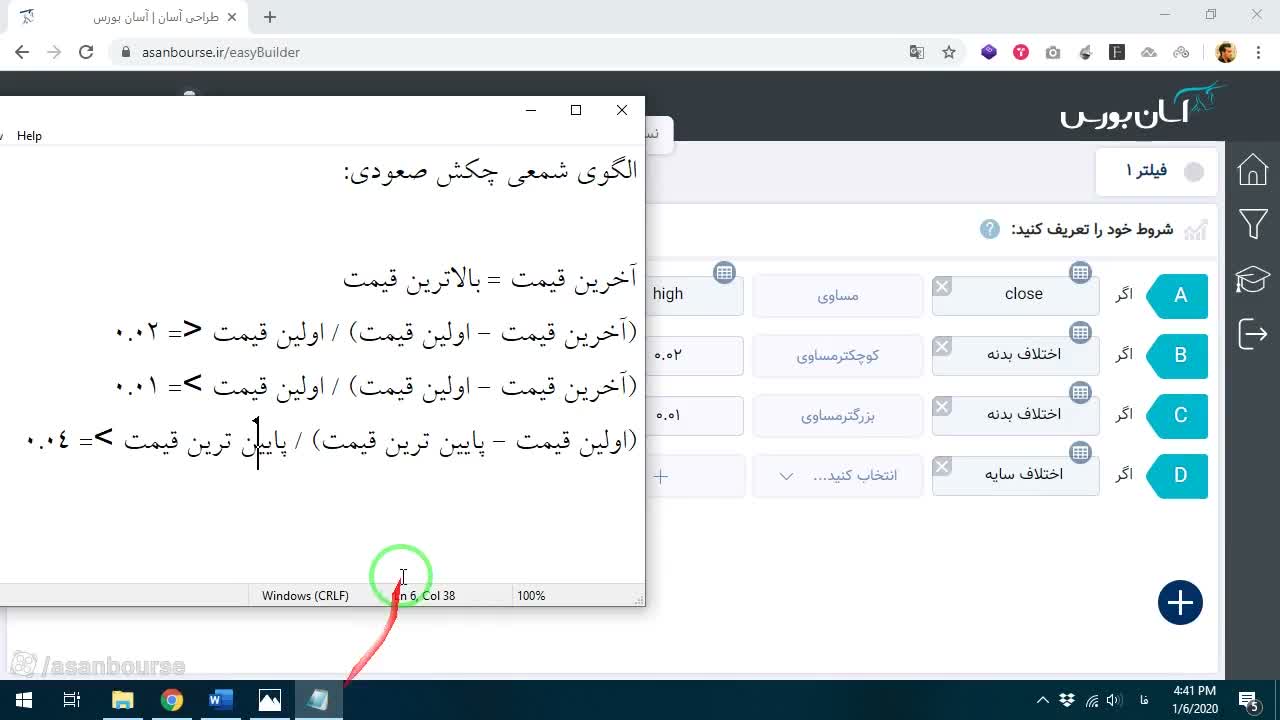Click the volume icon in system tray
The height and width of the screenshot is (720, 1280).
point(1113,700)
